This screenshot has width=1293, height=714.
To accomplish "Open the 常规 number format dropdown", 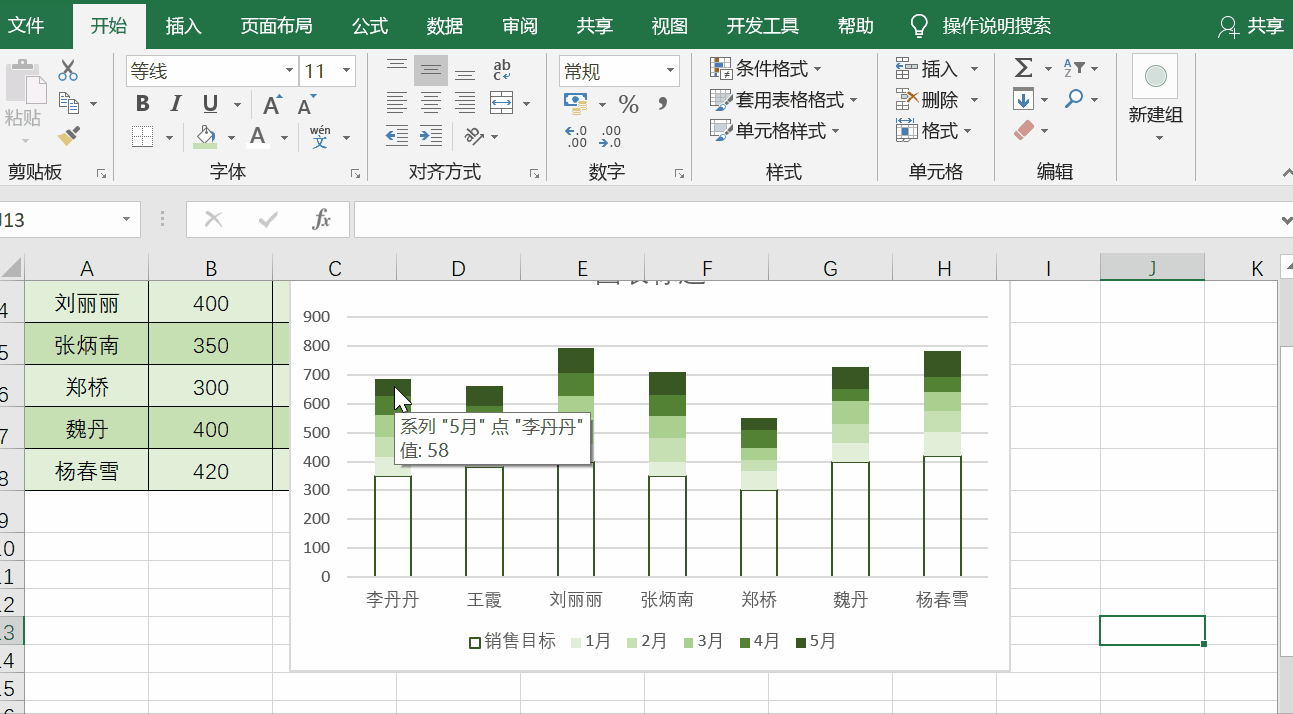I will [668, 71].
